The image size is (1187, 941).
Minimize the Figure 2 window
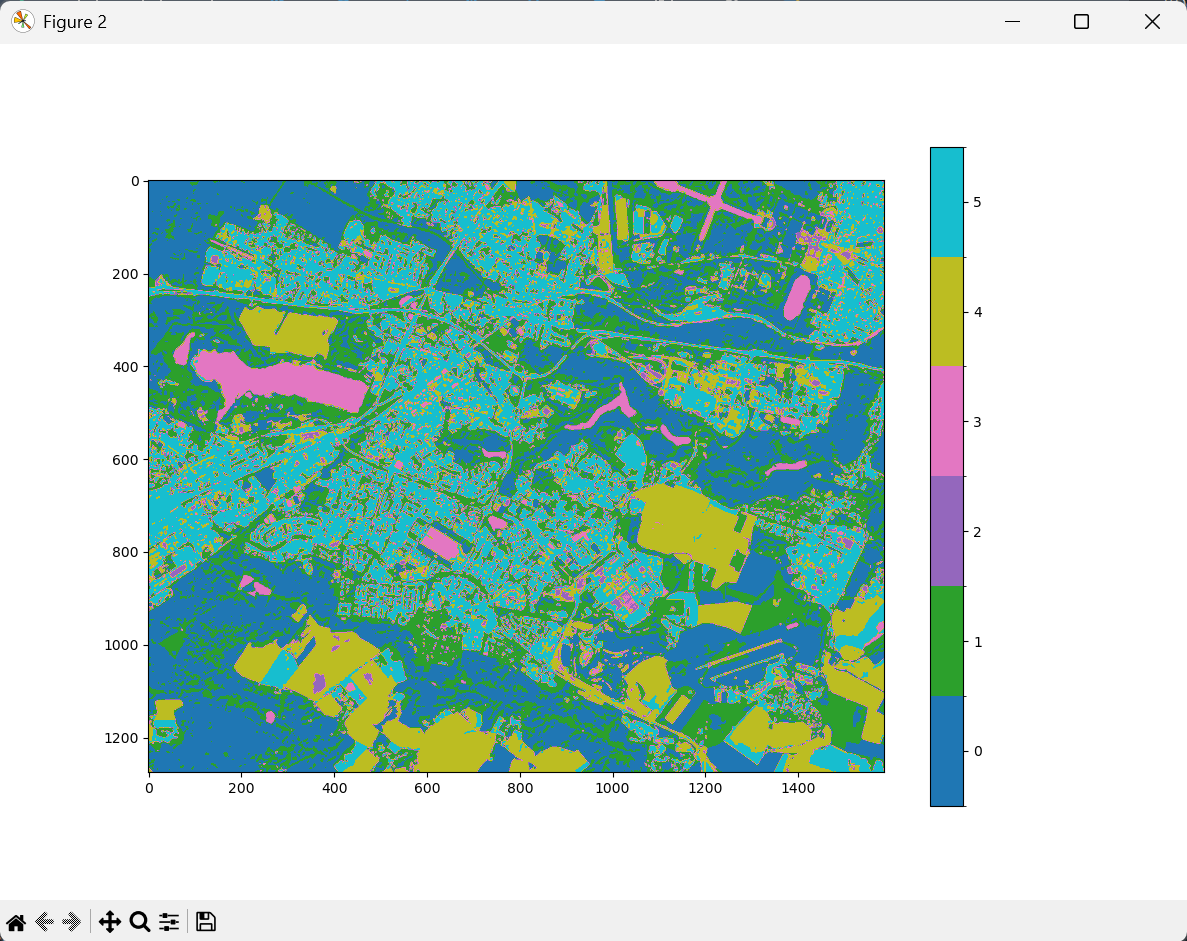coord(1013,22)
